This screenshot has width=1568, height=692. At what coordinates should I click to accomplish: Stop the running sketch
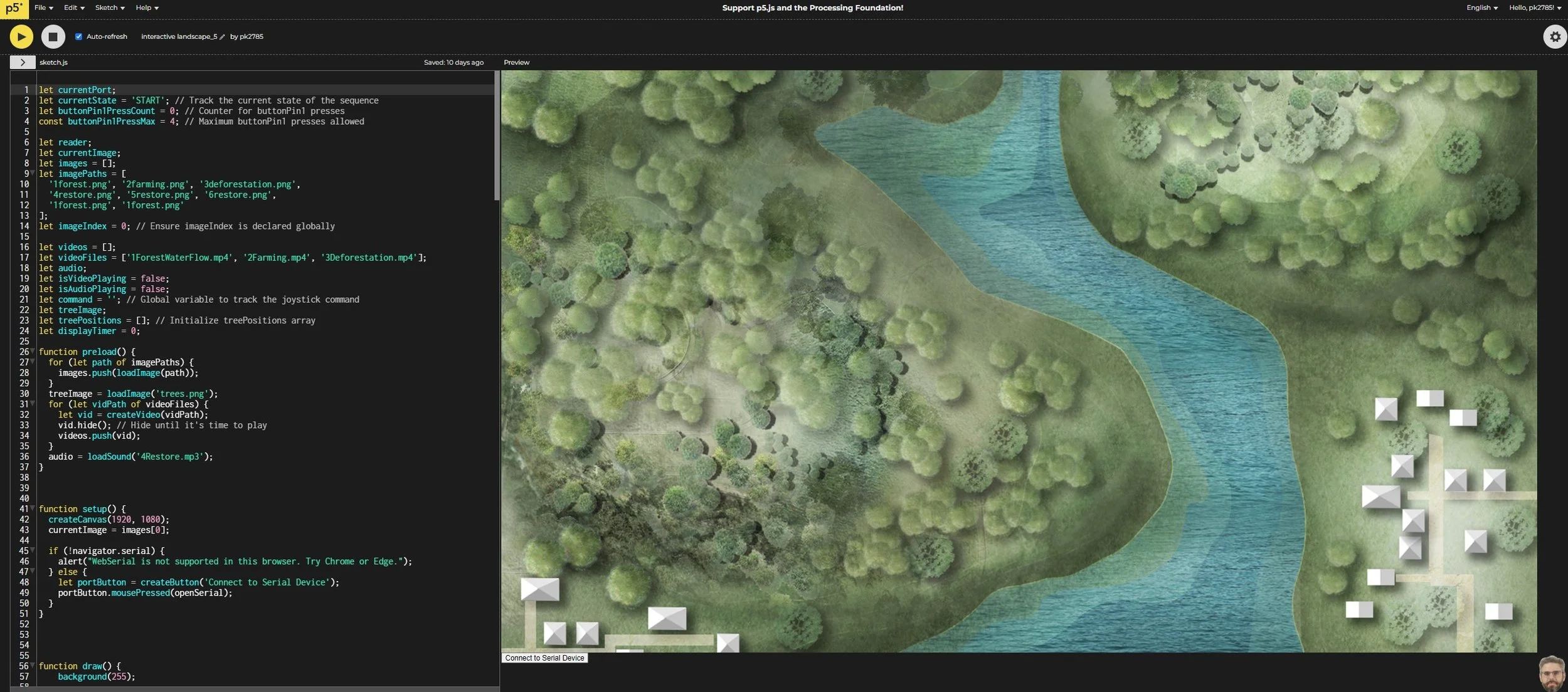click(53, 37)
